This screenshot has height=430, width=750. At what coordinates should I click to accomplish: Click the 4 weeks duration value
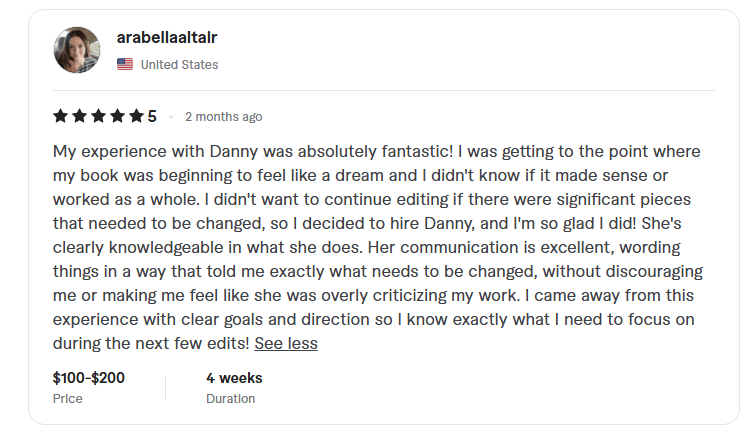pos(234,379)
